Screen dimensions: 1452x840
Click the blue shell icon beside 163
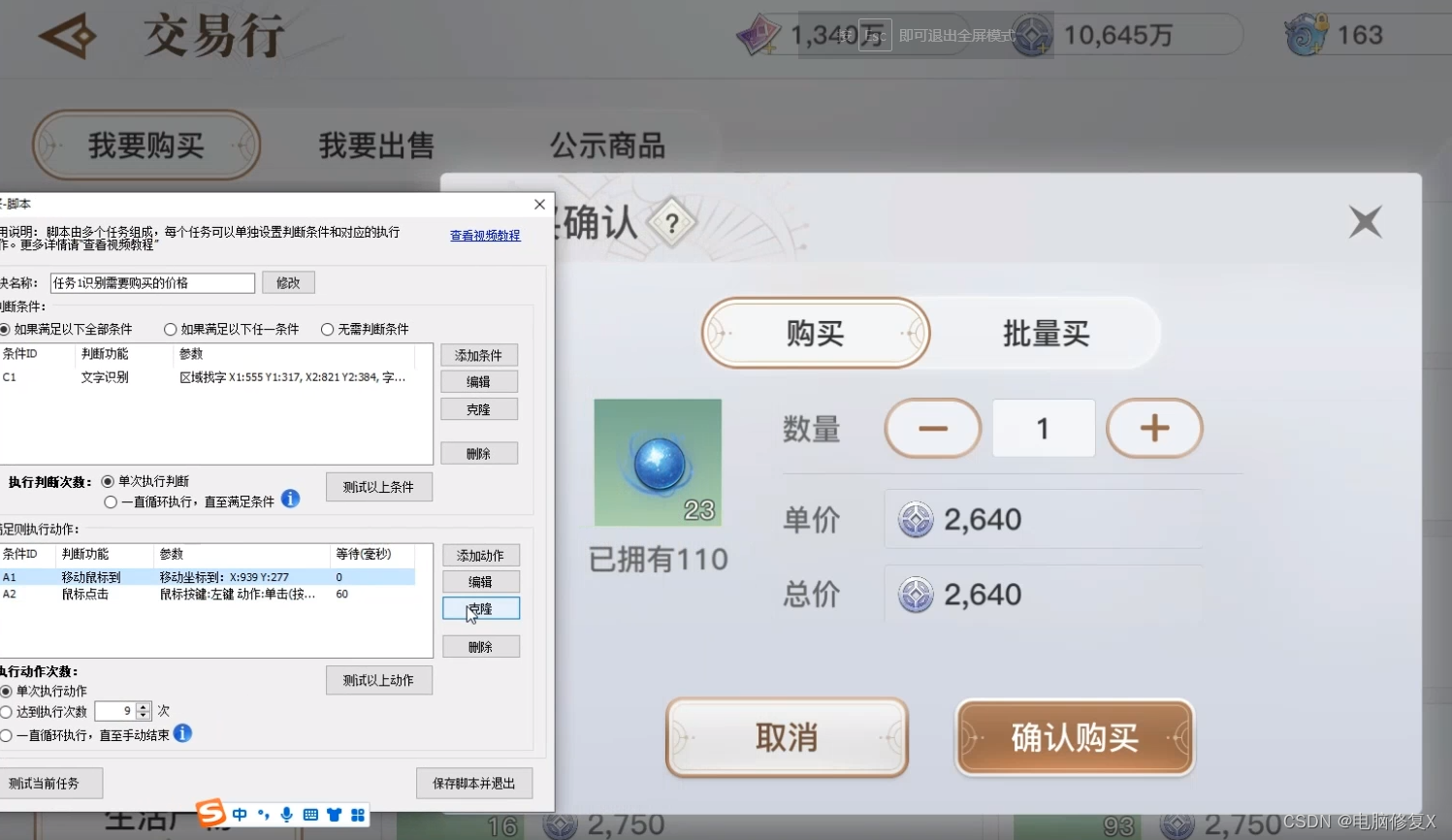pyautogui.click(x=1306, y=35)
